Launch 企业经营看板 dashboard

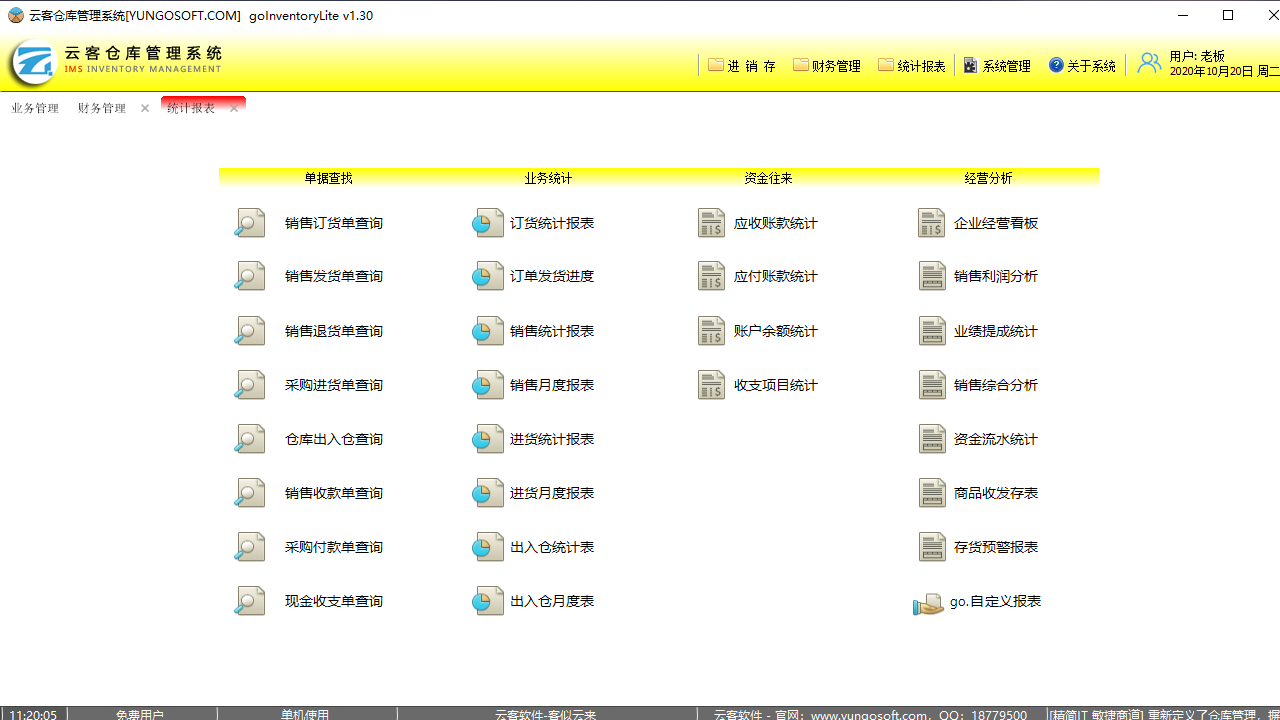pyautogui.click(x=932, y=222)
